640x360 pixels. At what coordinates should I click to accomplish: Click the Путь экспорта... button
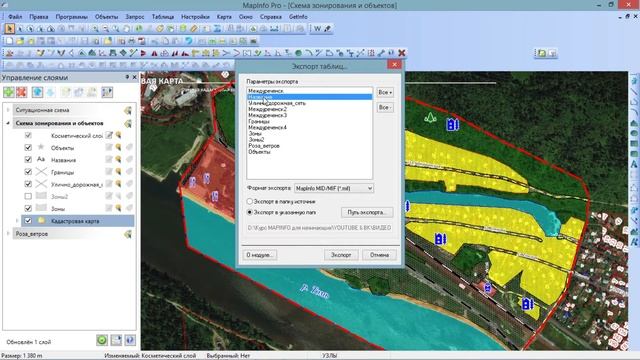tap(367, 213)
